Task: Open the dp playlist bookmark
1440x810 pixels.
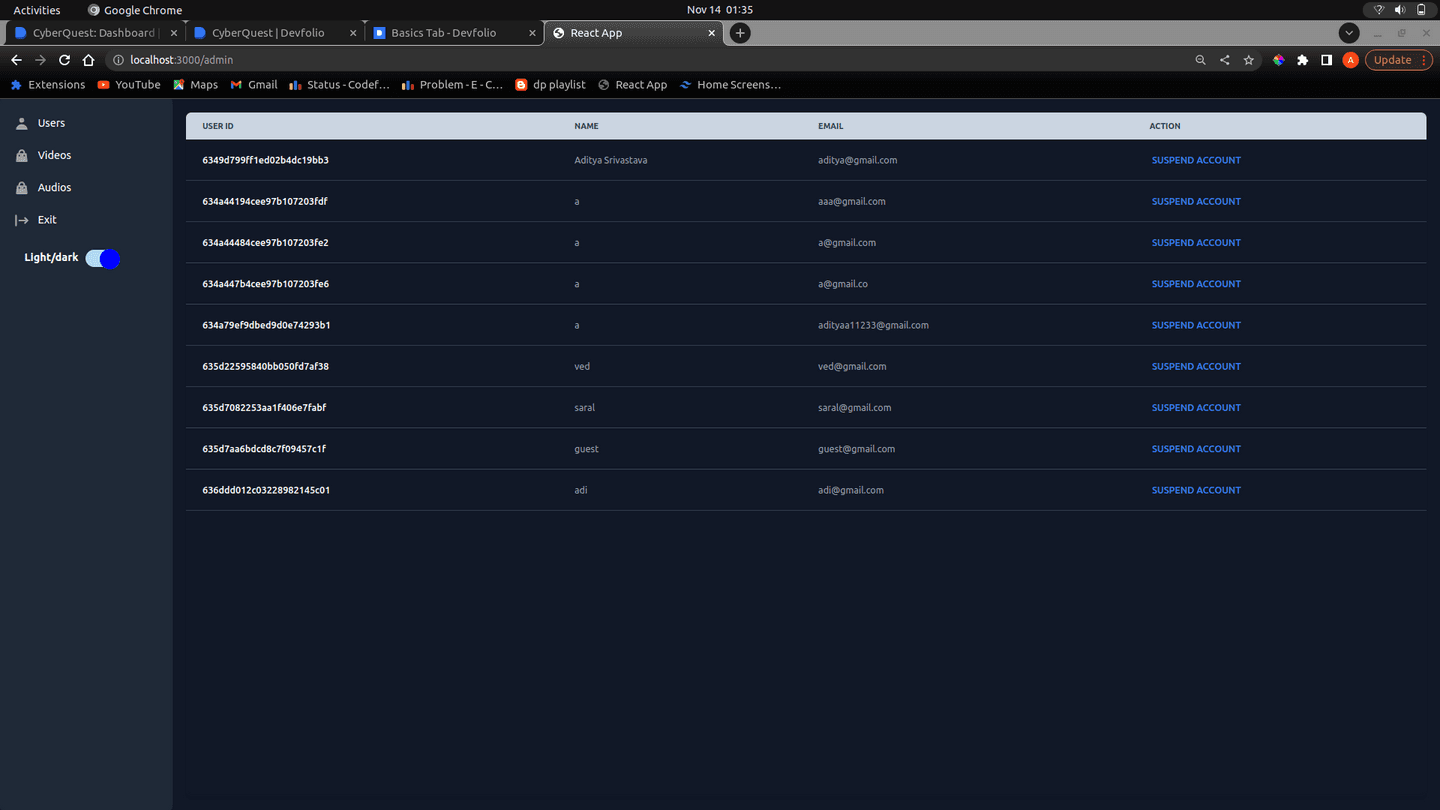Action: (550, 85)
